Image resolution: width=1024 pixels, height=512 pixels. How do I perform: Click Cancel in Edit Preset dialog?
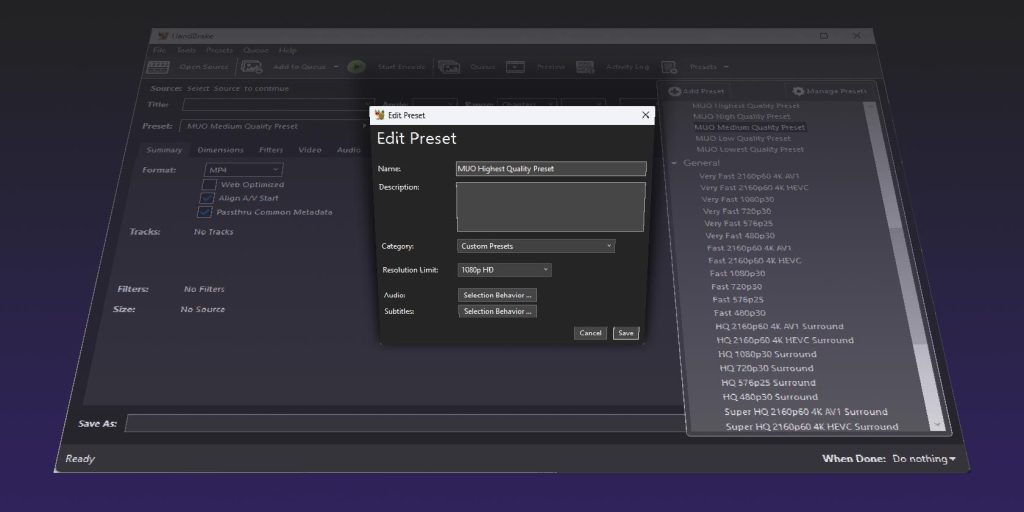click(590, 333)
